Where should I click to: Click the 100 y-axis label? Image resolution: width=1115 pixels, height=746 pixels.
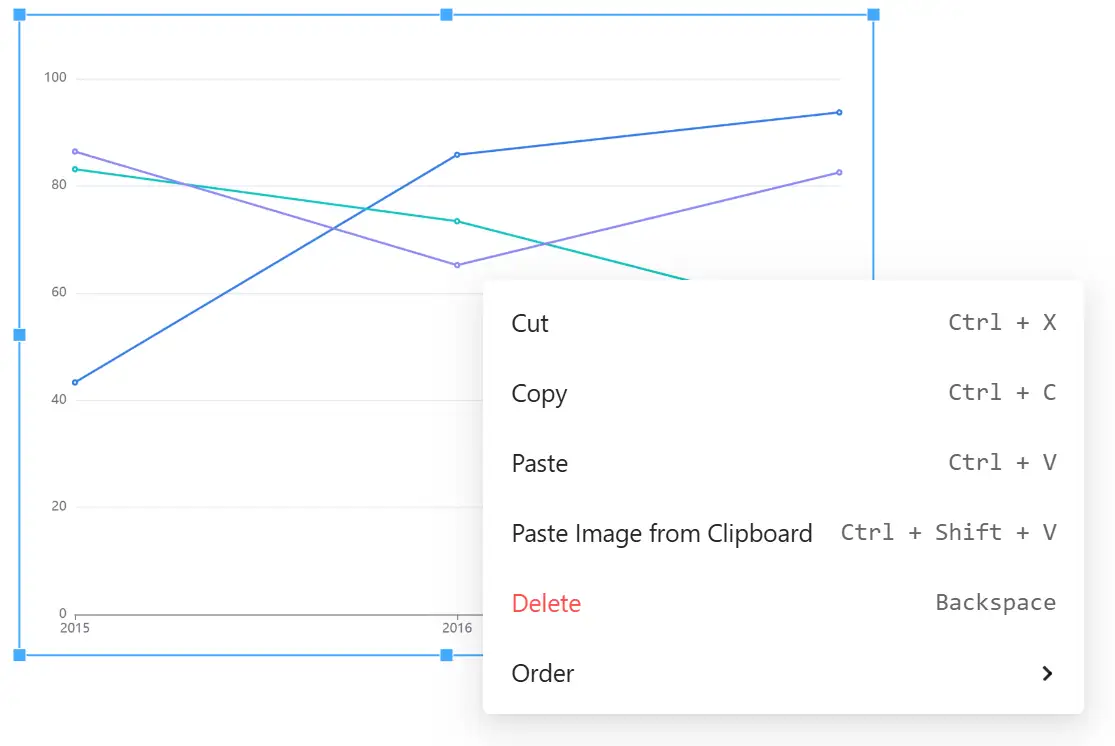point(55,78)
